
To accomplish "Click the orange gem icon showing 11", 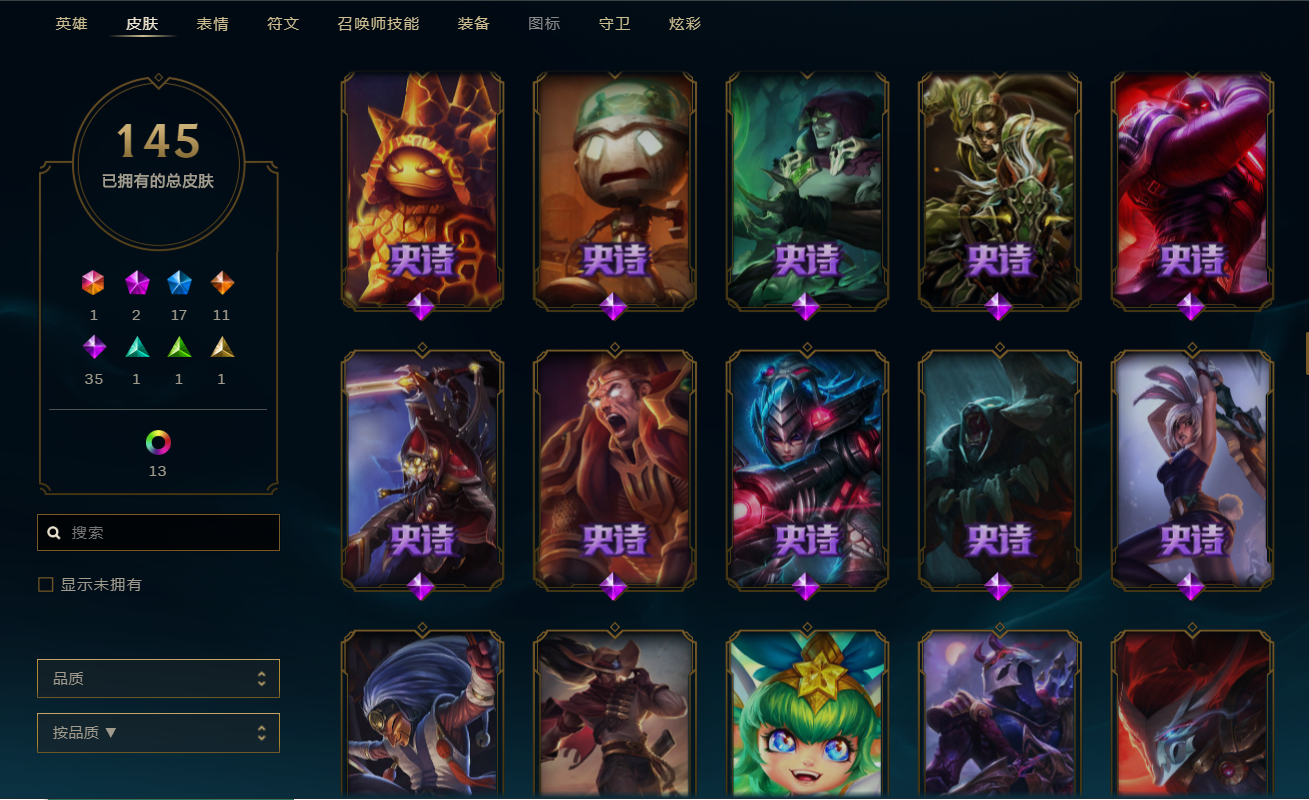I will coord(222,283).
